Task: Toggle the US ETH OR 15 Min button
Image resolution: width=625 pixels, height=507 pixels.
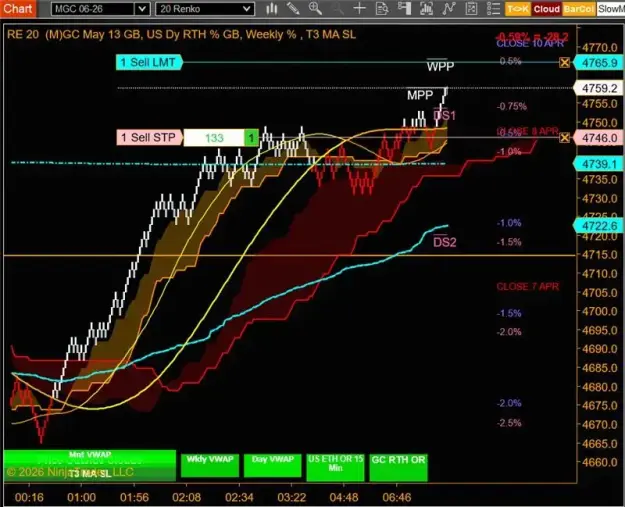Action: point(335,467)
